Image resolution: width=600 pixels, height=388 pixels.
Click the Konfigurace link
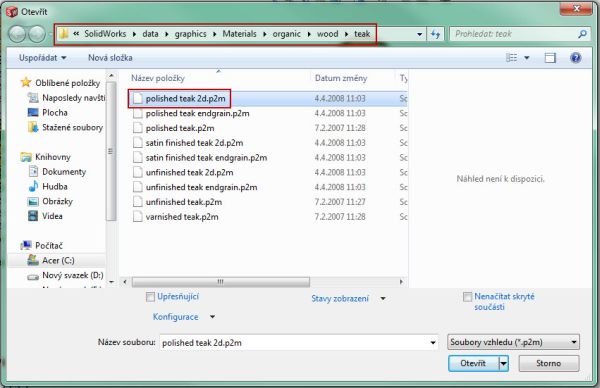[176, 317]
